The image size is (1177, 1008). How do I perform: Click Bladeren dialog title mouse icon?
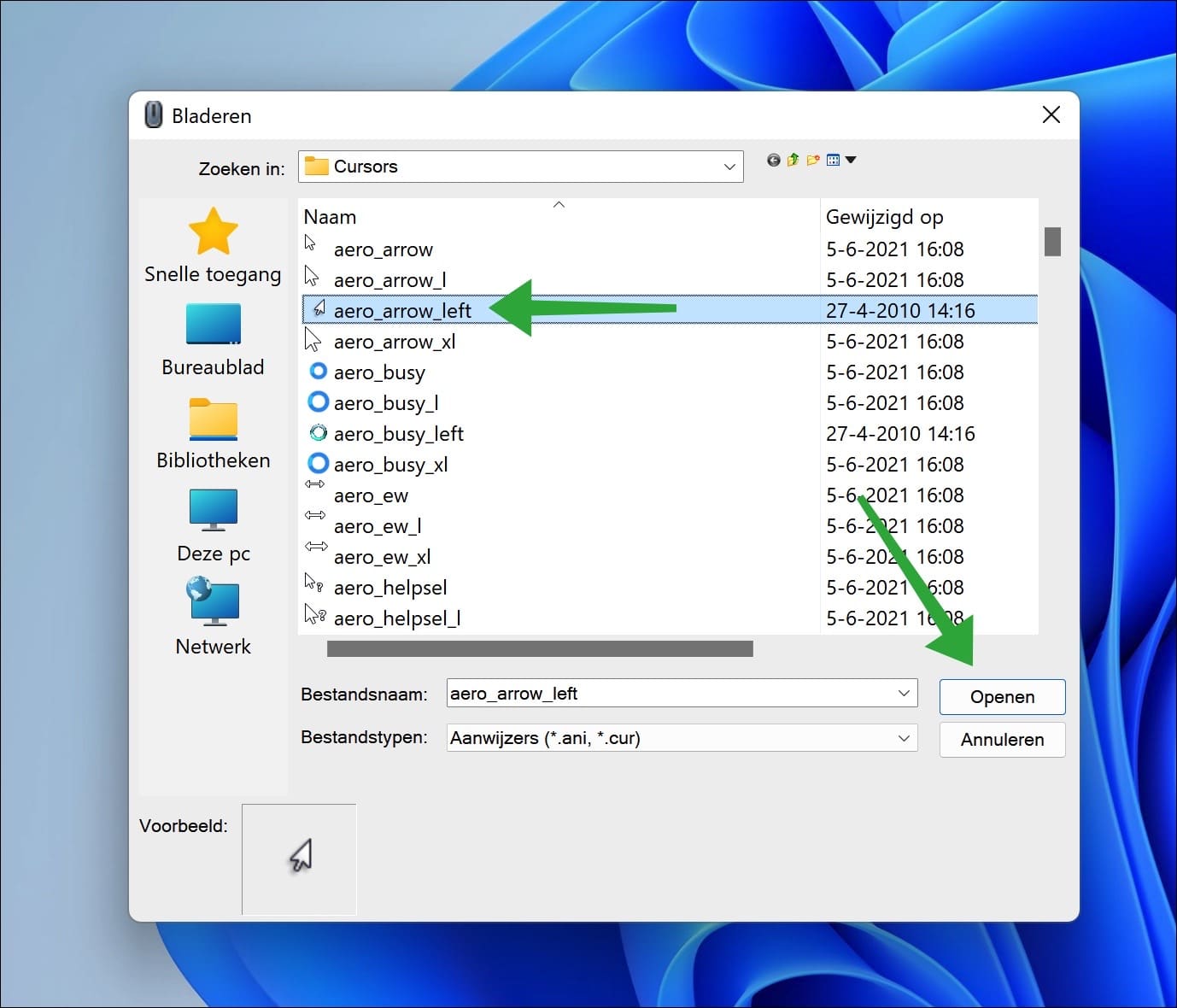click(154, 114)
